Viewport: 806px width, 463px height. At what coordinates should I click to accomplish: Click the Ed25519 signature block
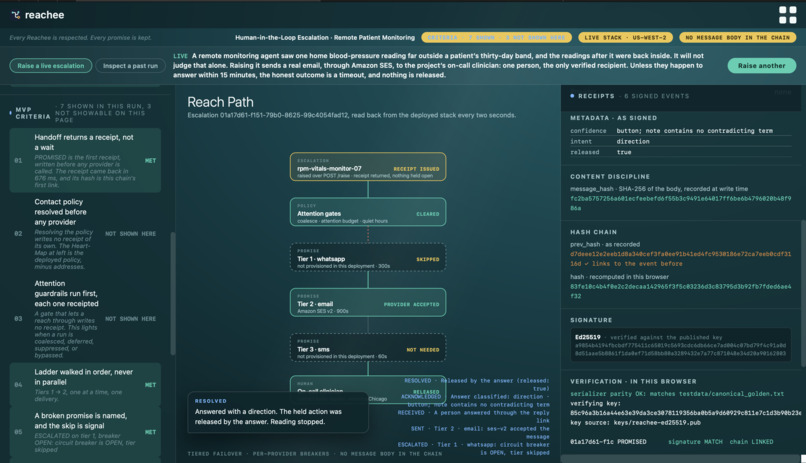(x=681, y=345)
